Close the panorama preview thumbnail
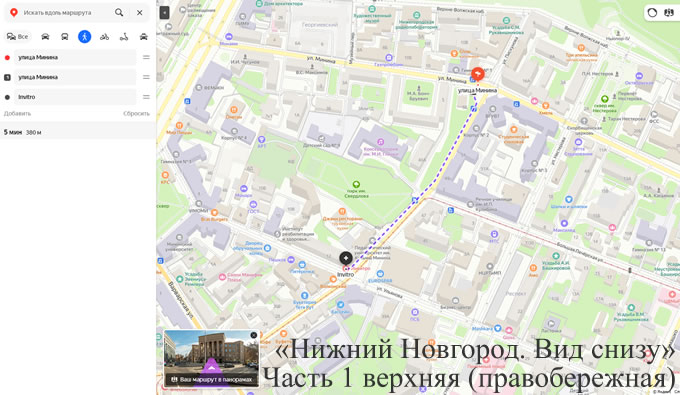The height and width of the screenshot is (395, 680). click(254, 335)
